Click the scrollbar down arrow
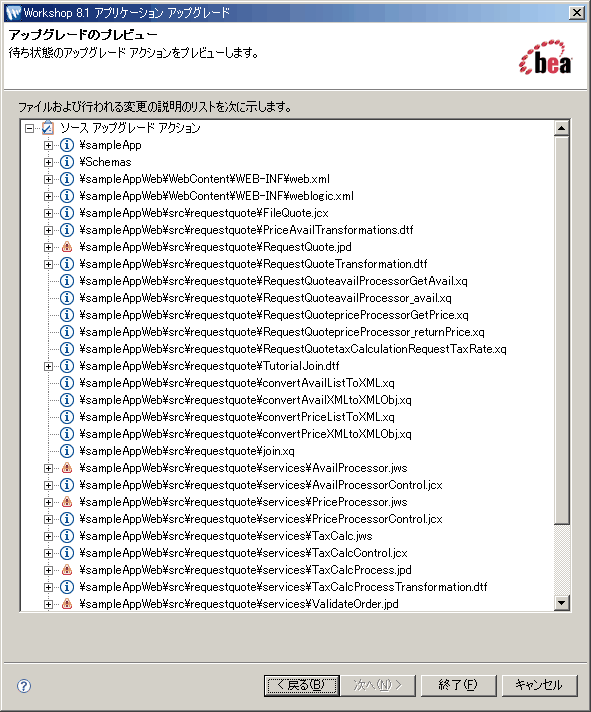The width and height of the screenshot is (591, 712). [x=561, y=603]
